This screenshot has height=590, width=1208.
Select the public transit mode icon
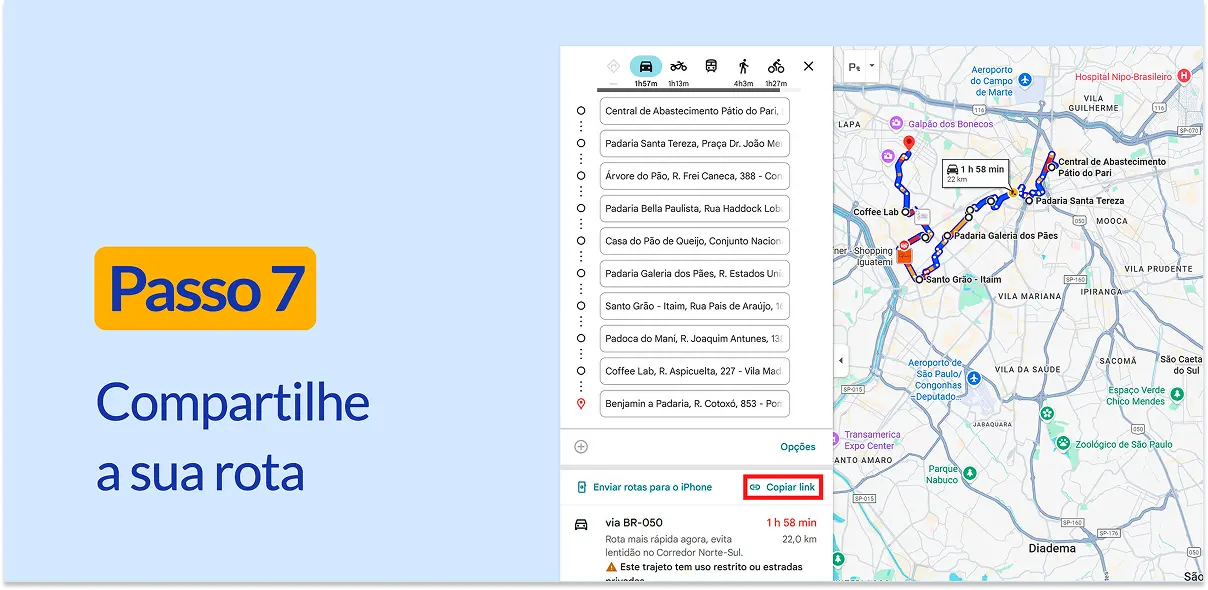point(711,66)
